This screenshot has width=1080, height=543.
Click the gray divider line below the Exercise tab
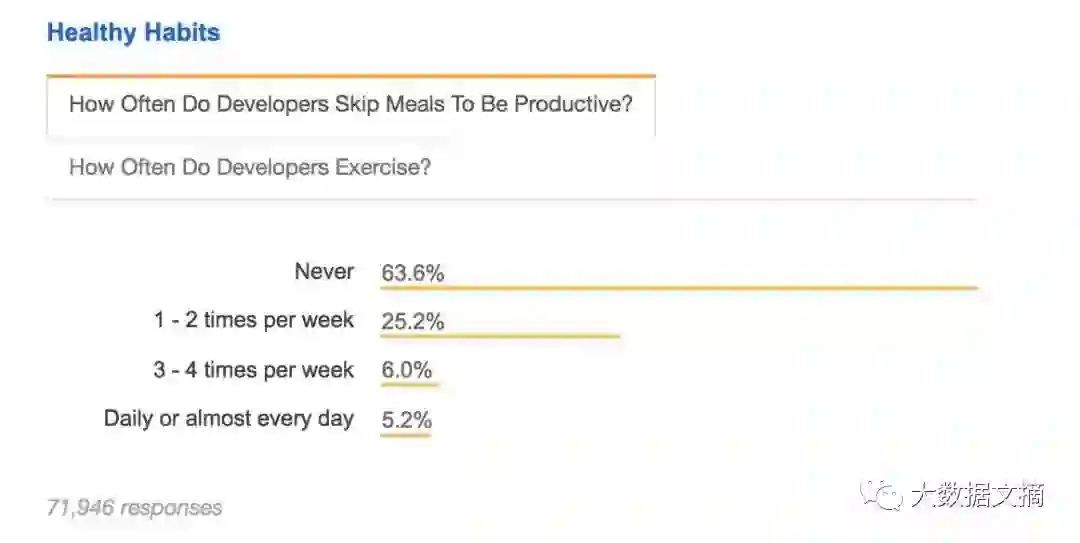click(x=510, y=199)
